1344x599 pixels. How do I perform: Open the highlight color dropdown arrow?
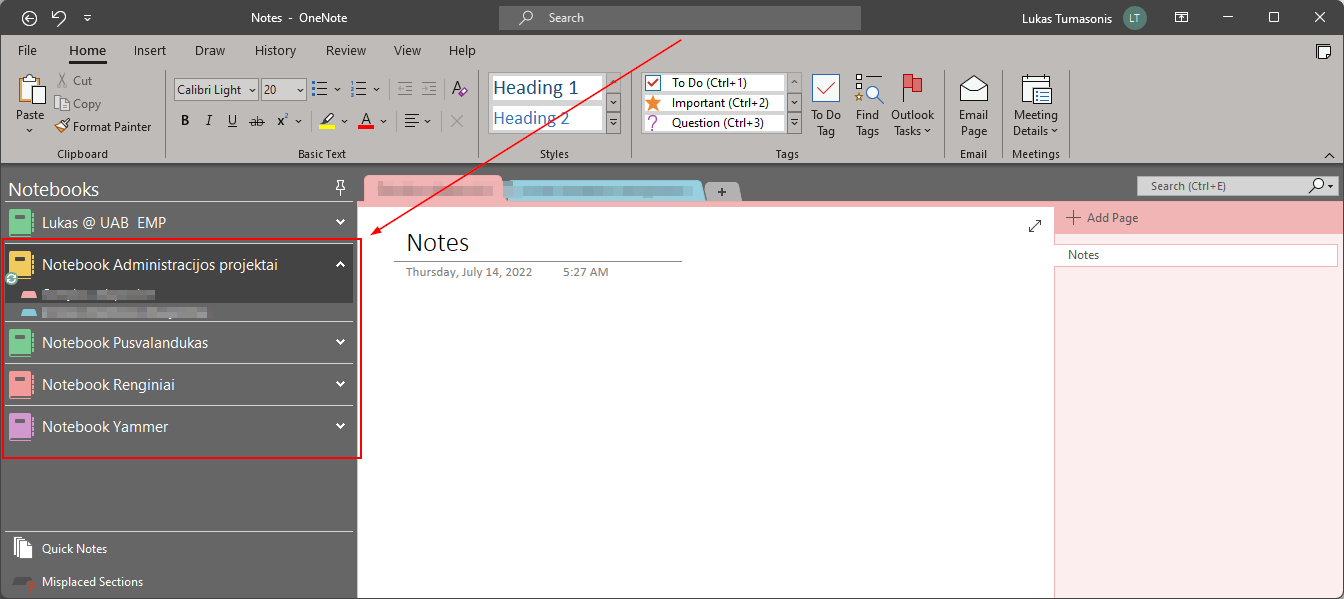pos(345,121)
